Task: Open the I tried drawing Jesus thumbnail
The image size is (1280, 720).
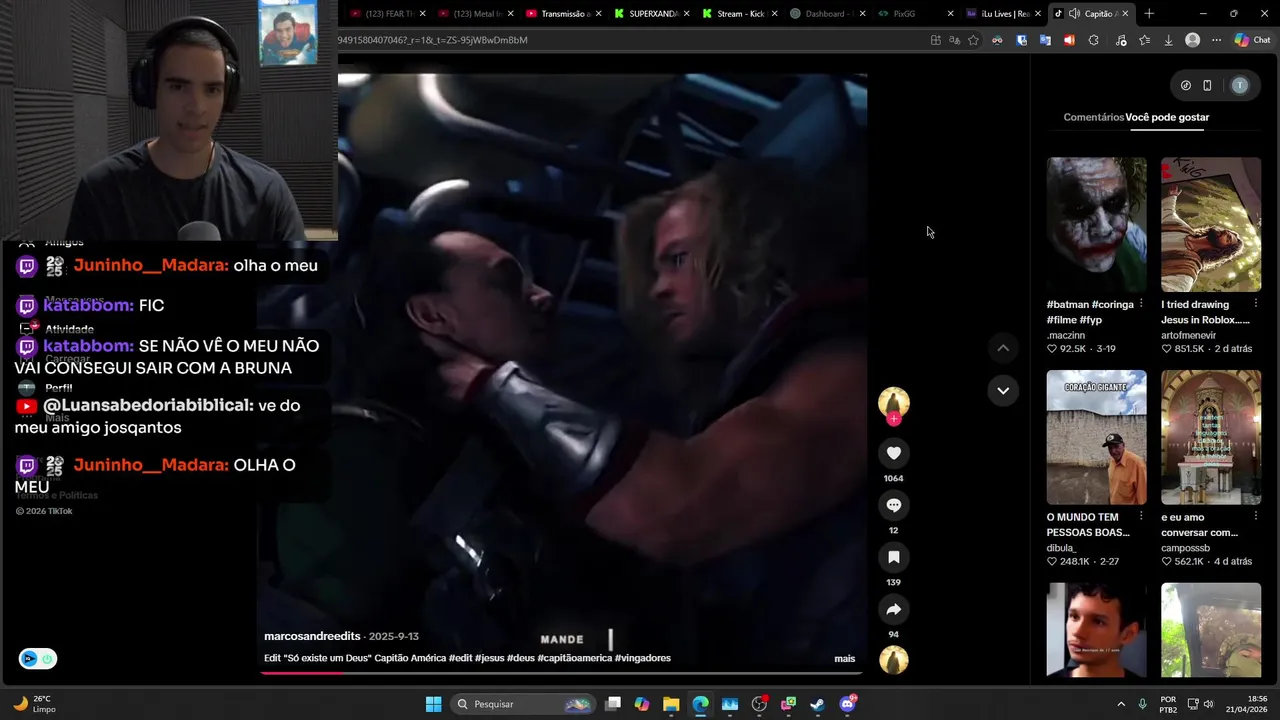Action: pyautogui.click(x=1211, y=224)
